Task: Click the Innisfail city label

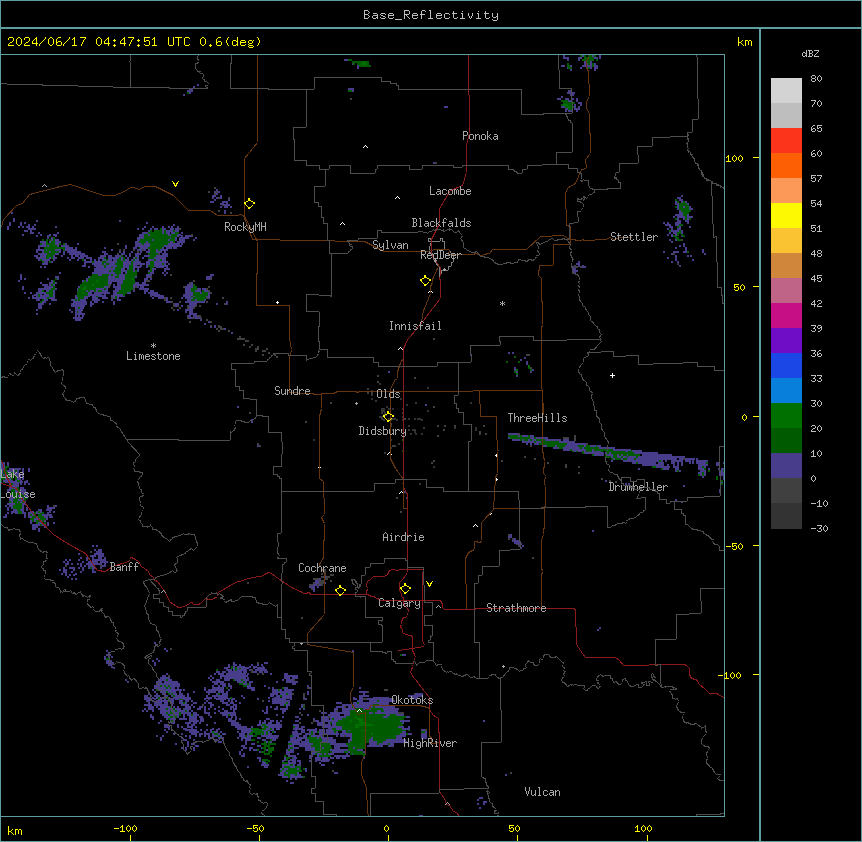Action: tap(415, 326)
